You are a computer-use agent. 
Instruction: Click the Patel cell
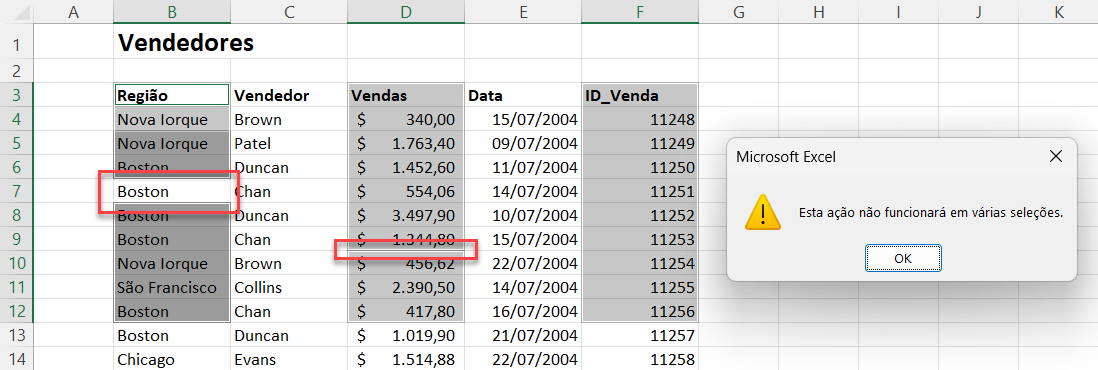[x=289, y=143]
